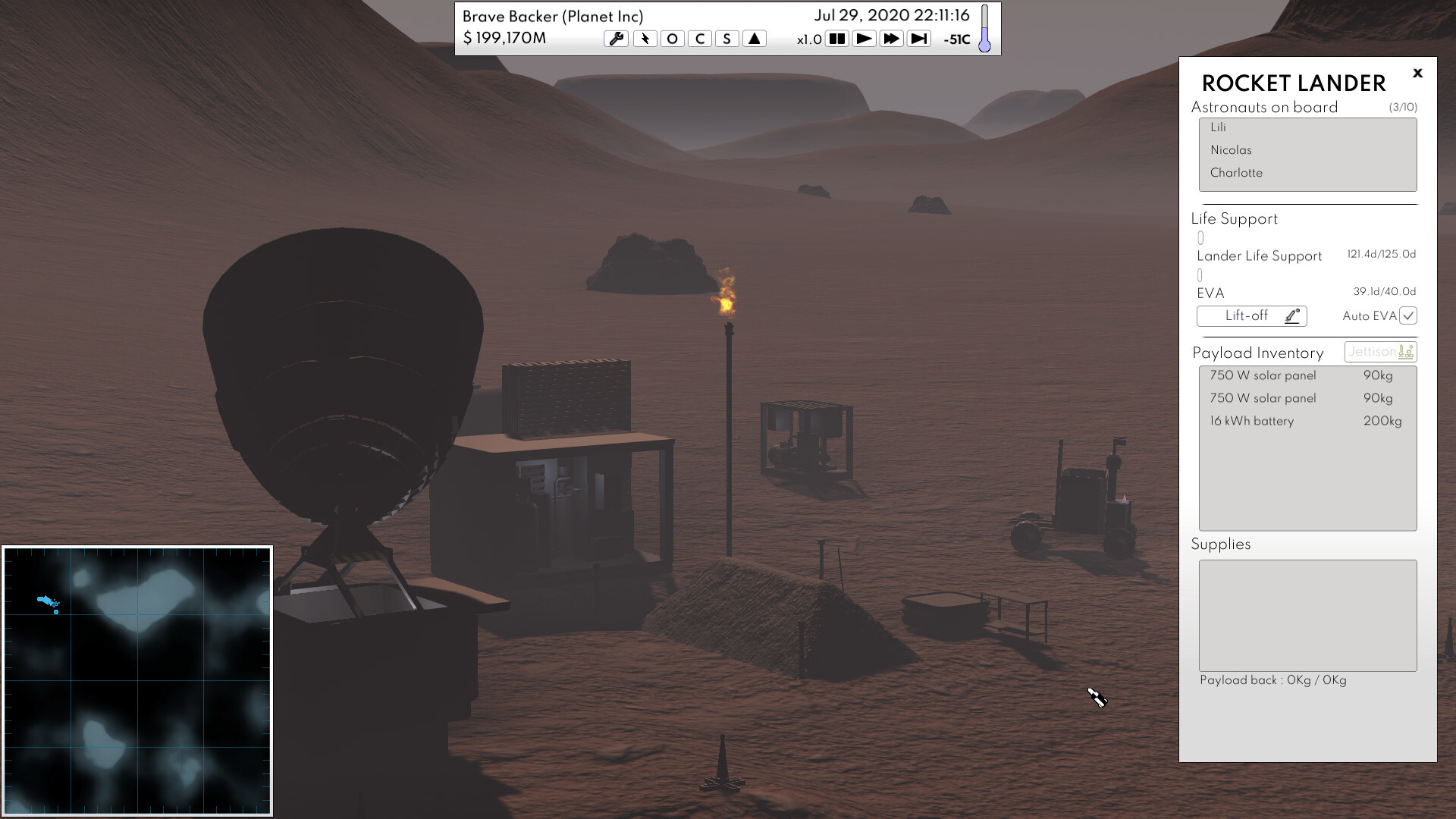Close the Rocket Lander panel
This screenshot has width=1456, height=819.
(x=1417, y=74)
